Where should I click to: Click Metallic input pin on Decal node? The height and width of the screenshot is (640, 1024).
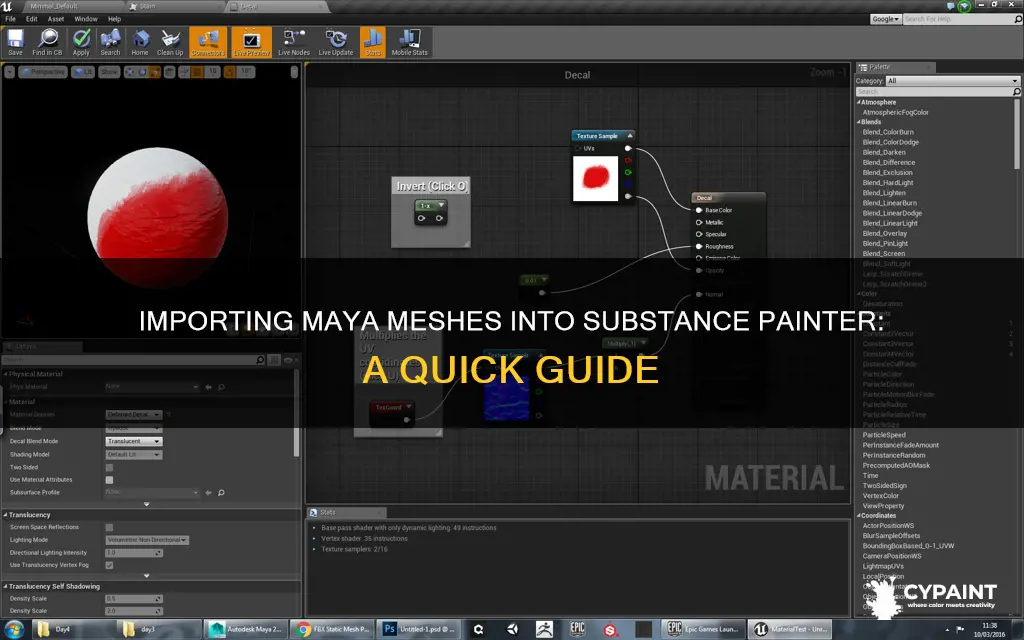[699, 223]
